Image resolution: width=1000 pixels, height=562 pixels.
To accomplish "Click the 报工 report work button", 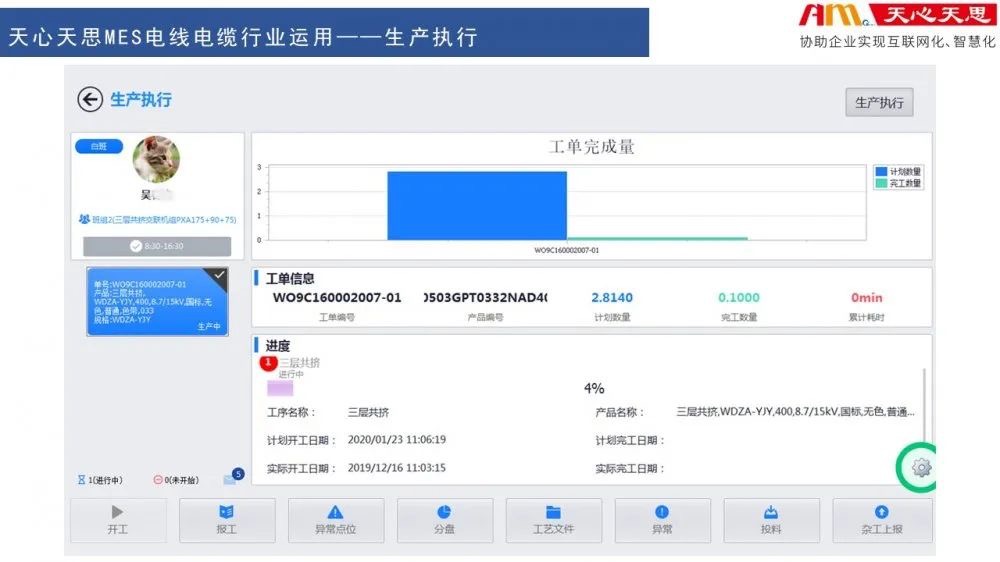I will [x=226, y=521].
